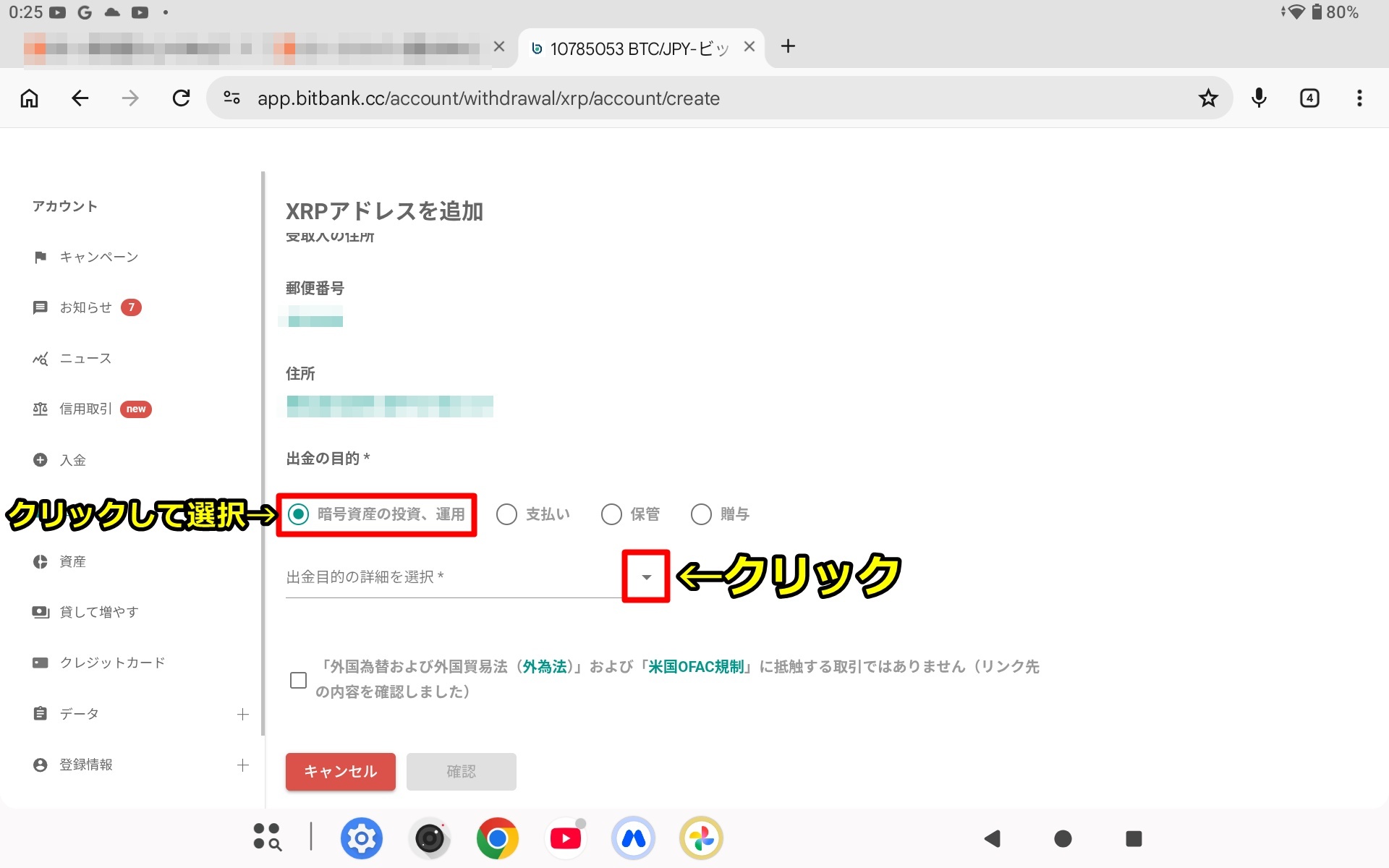This screenshot has height=868, width=1389.
Task: Tap the Android recents square button
Action: 1134,838
